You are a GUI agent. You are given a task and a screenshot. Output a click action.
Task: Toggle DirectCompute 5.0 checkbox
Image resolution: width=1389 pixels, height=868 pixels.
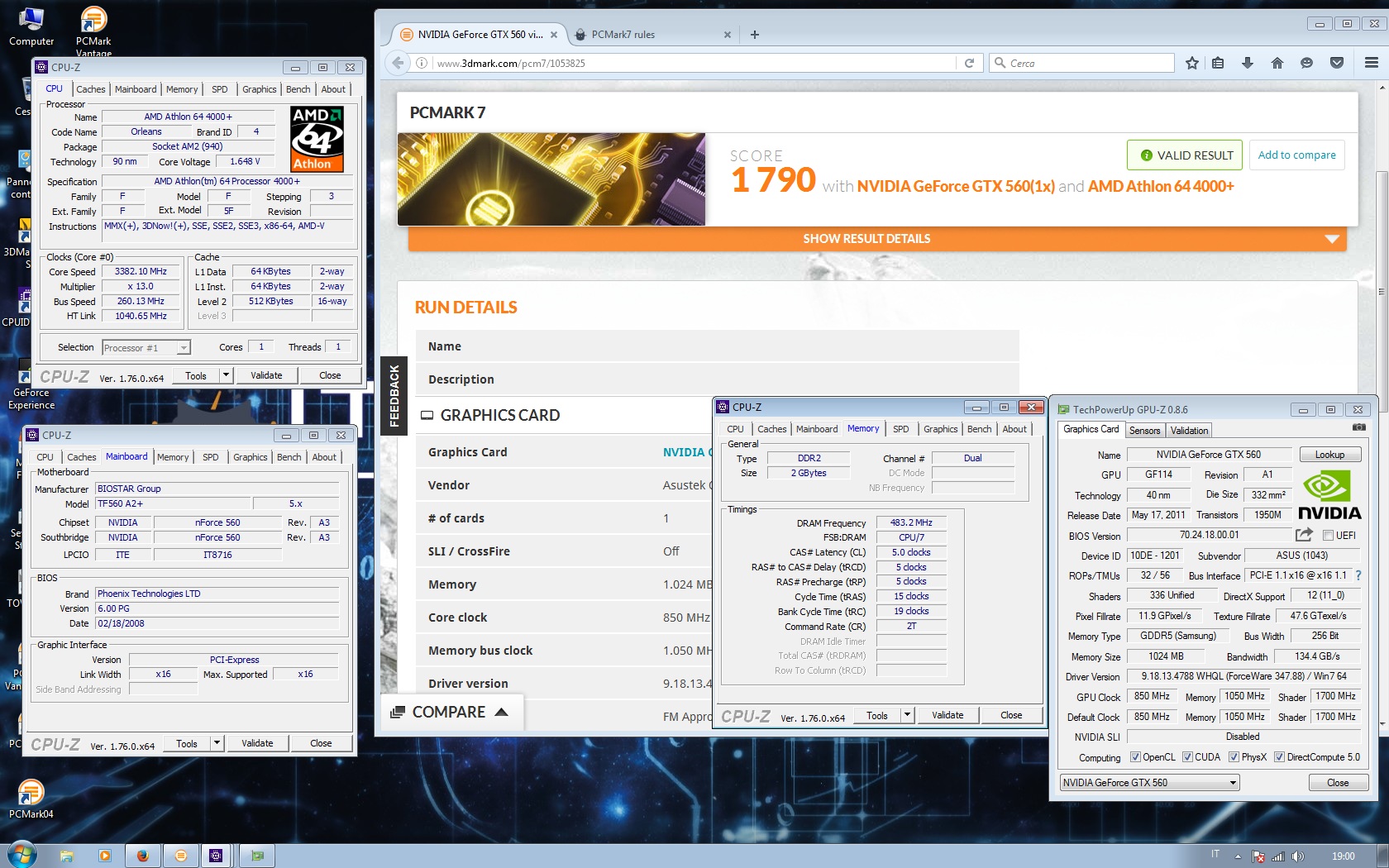click(1279, 757)
